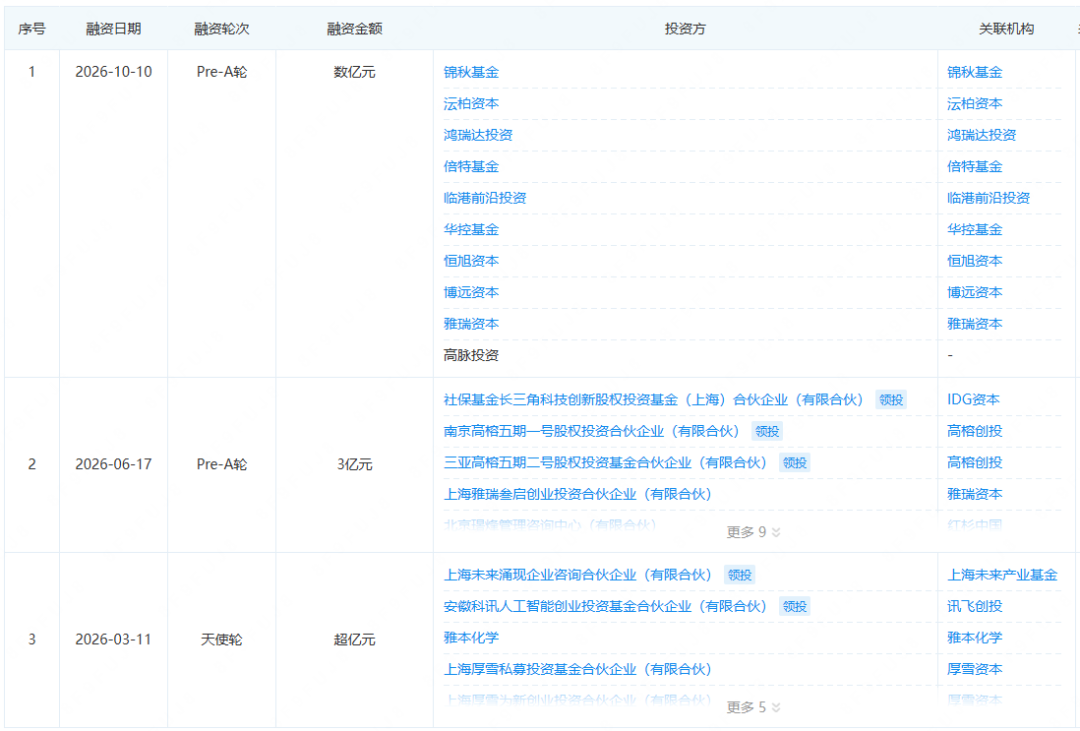Open 雅瑞资本 link beside 上海雅瑞叁启
This screenshot has height=731, width=1080.
pyautogui.click(x=975, y=494)
